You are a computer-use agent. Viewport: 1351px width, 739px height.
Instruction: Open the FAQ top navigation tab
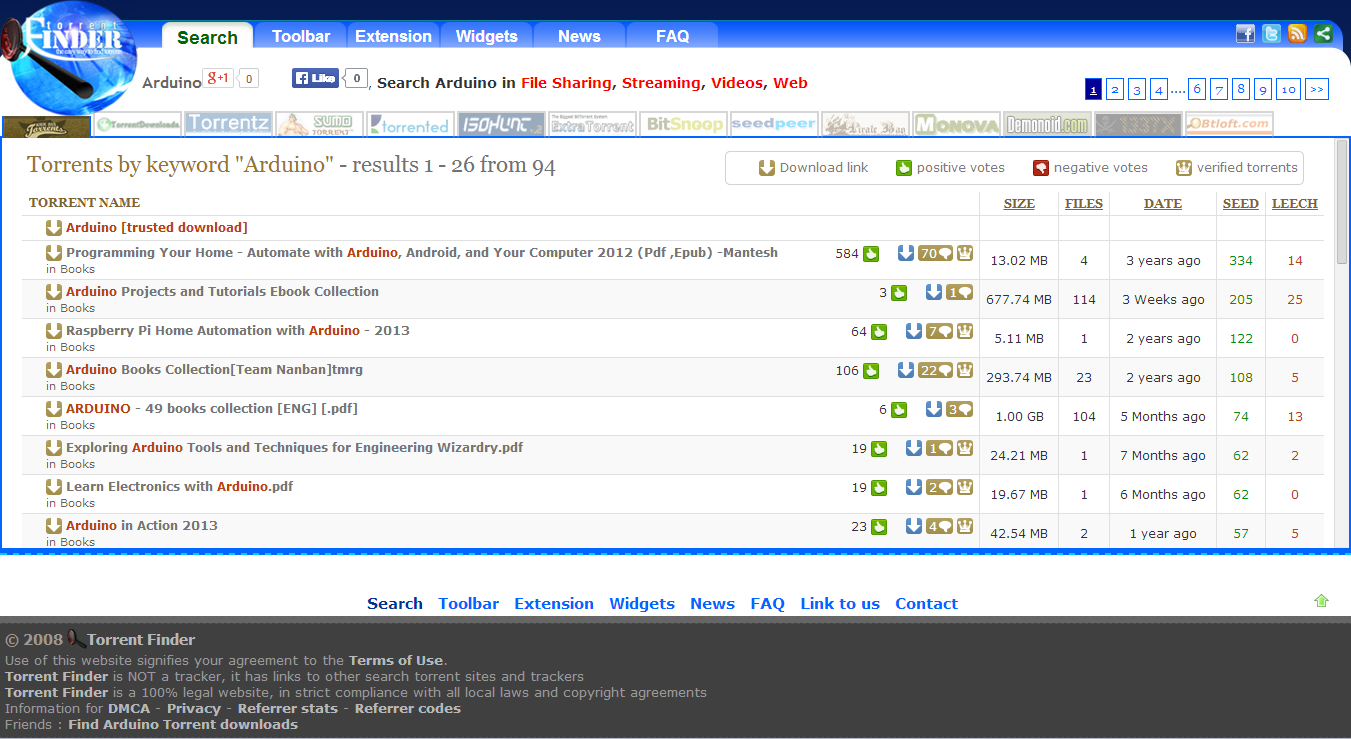672,36
